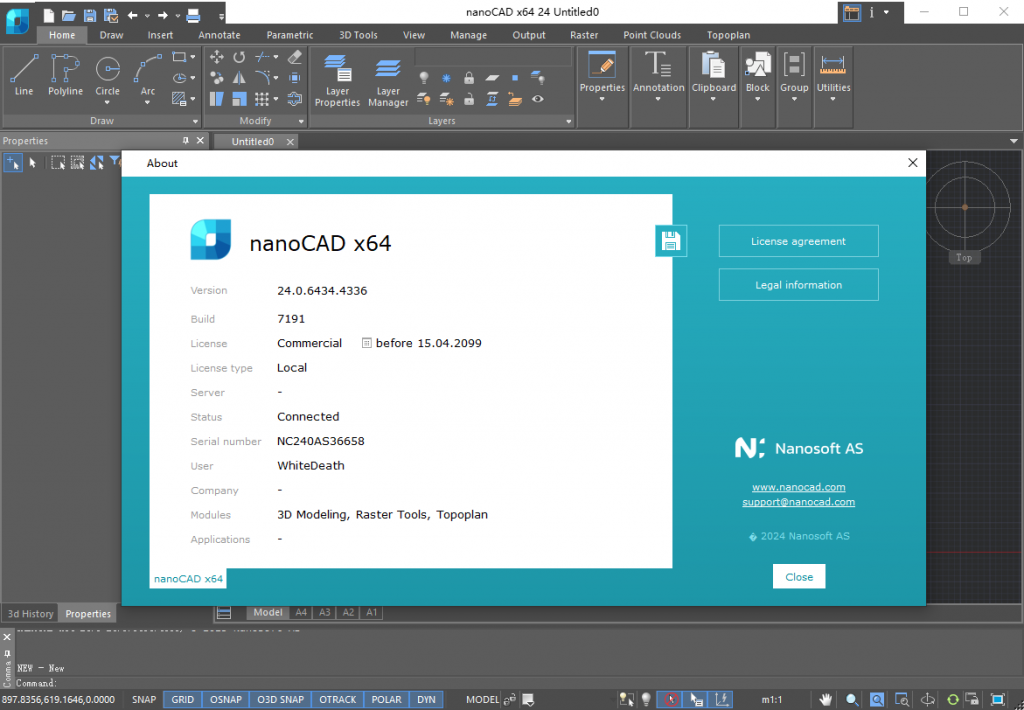Switch to the Insert ribbon tab
Screen dimensions: 1024x710
pyautogui.click(x=160, y=35)
